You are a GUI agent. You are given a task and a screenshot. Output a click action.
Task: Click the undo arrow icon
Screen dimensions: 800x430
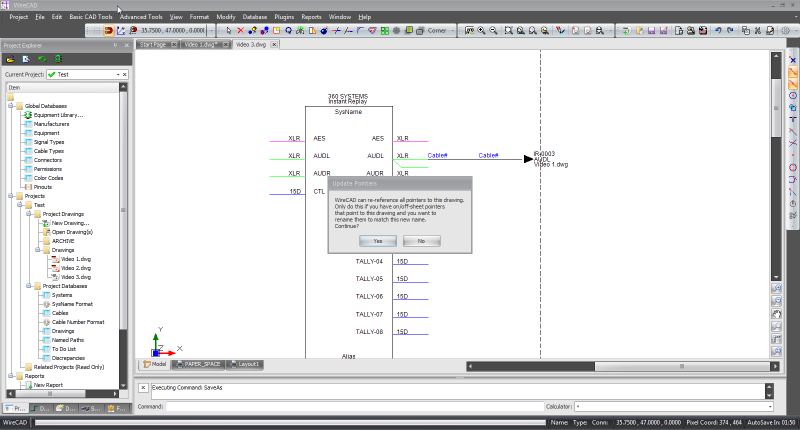coord(718,31)
